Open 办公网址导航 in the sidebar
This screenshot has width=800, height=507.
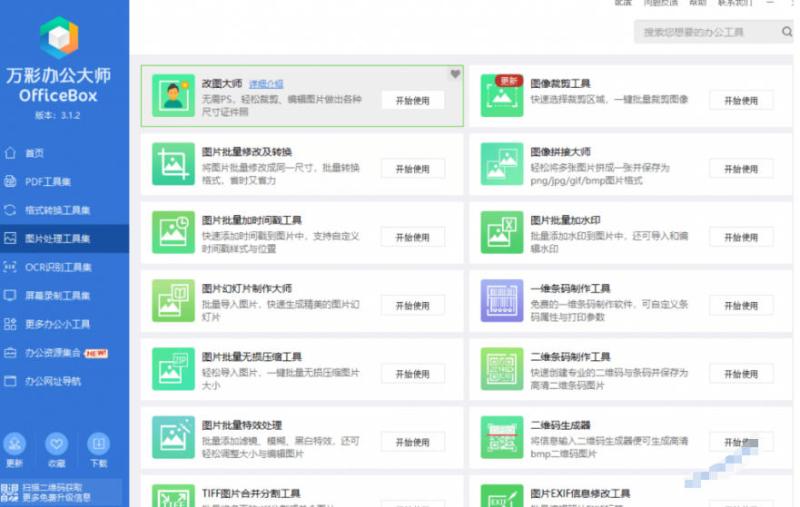pyautogui.click(x=64, y=381)
